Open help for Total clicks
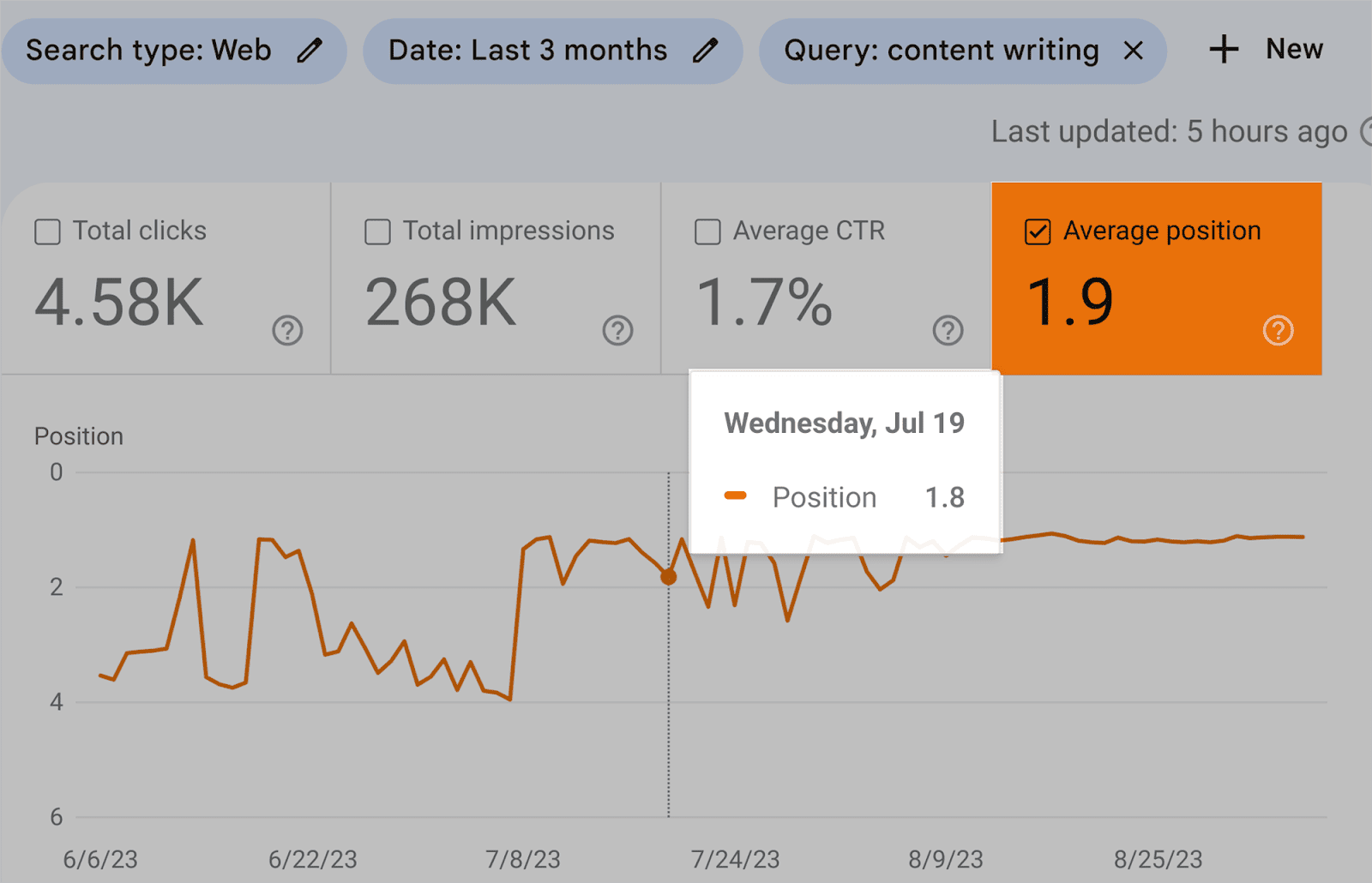The height and width of the screenshot is (883, 1372). 287,330
